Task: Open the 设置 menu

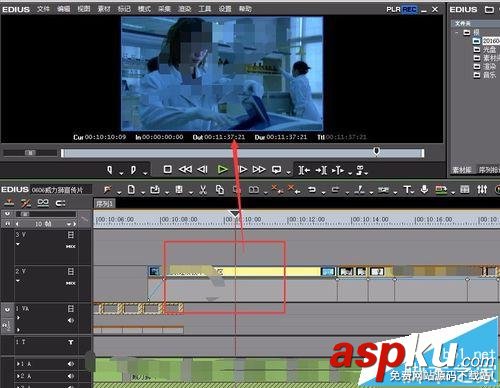Action: pyautogui.click(x=225, y=9)
